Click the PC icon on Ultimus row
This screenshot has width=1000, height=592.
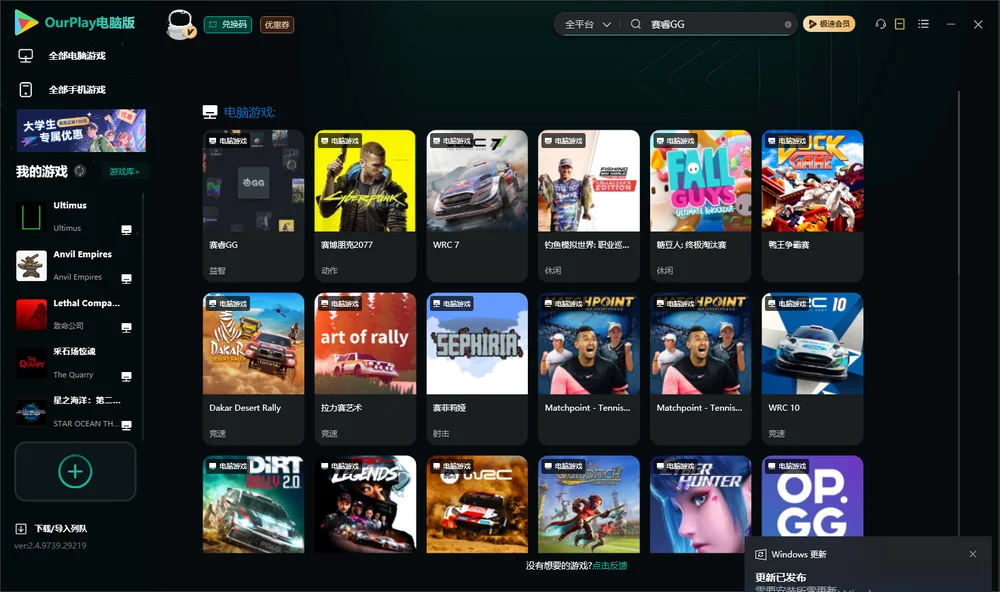point(126,230)
